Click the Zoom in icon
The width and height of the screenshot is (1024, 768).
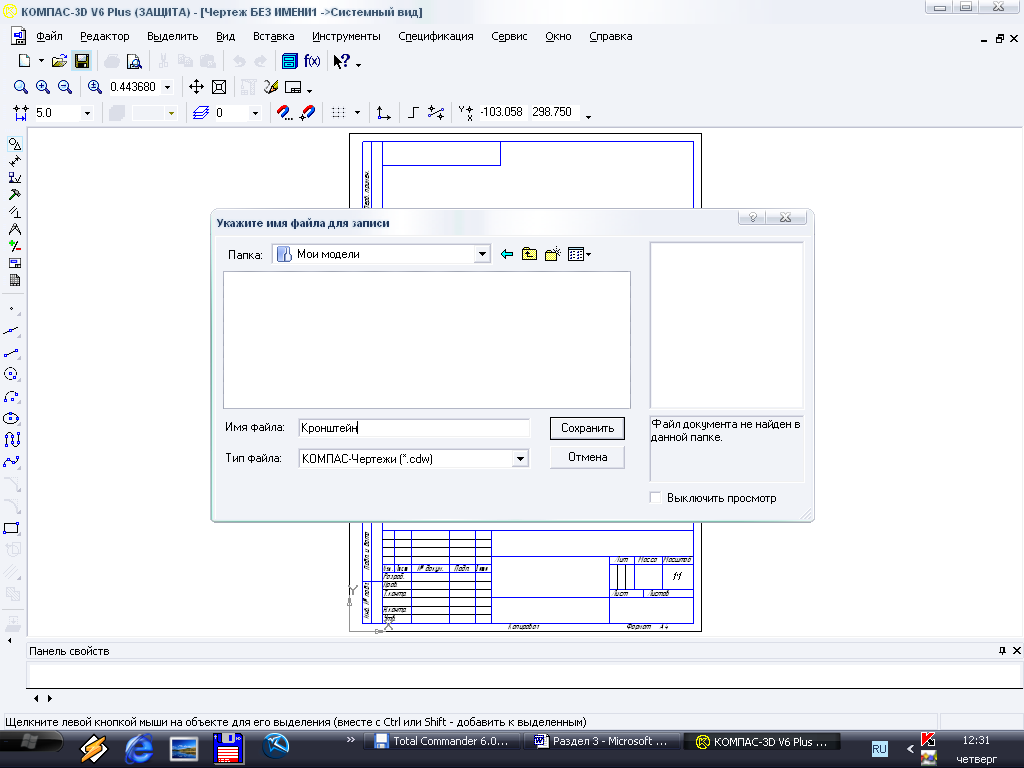point(42,87)
